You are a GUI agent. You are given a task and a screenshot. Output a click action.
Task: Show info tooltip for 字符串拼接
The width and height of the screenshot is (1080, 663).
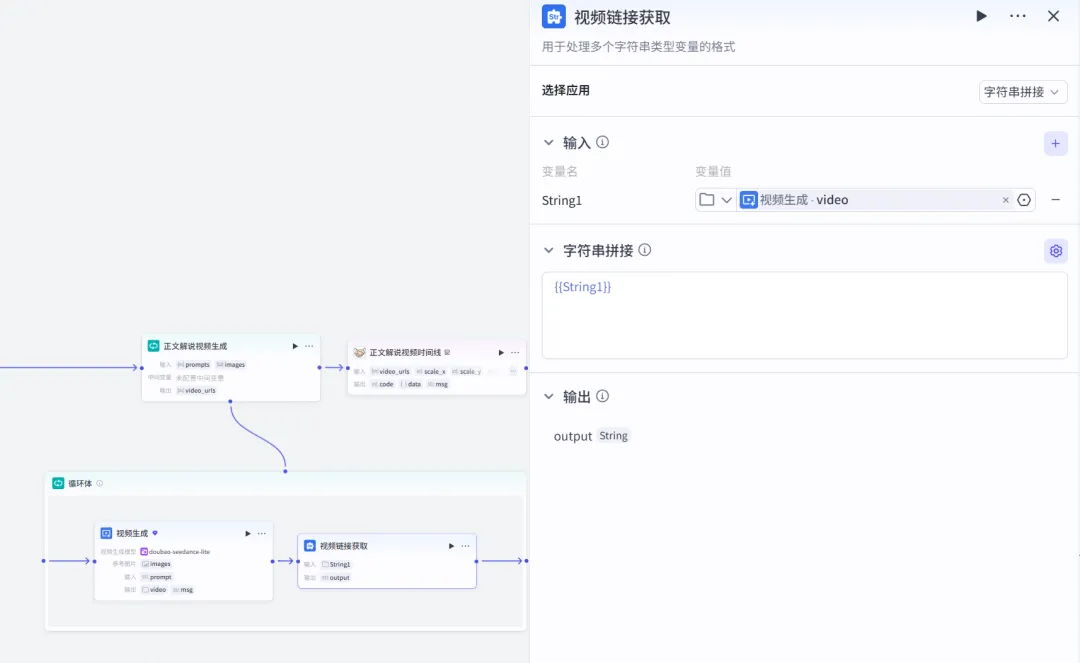tap(645, 250)
